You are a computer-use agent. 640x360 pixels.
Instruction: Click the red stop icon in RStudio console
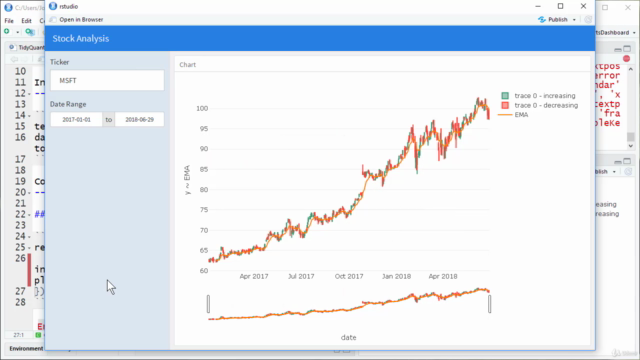pos(627,59)
